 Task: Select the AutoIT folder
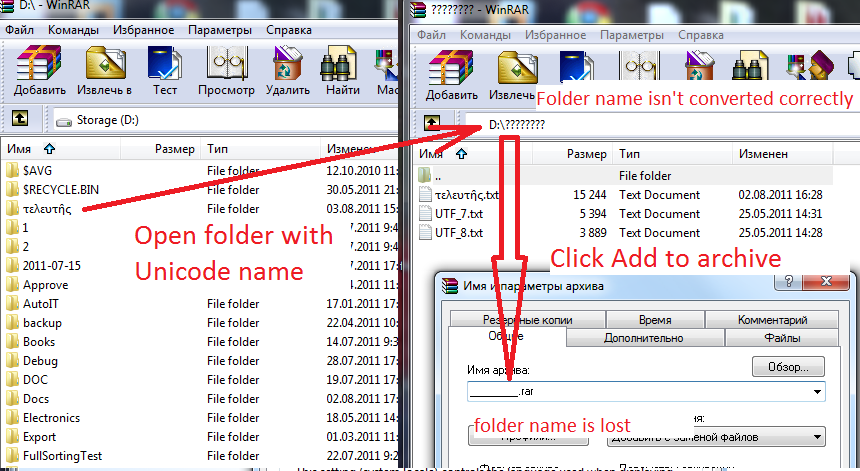click(41, 304)
